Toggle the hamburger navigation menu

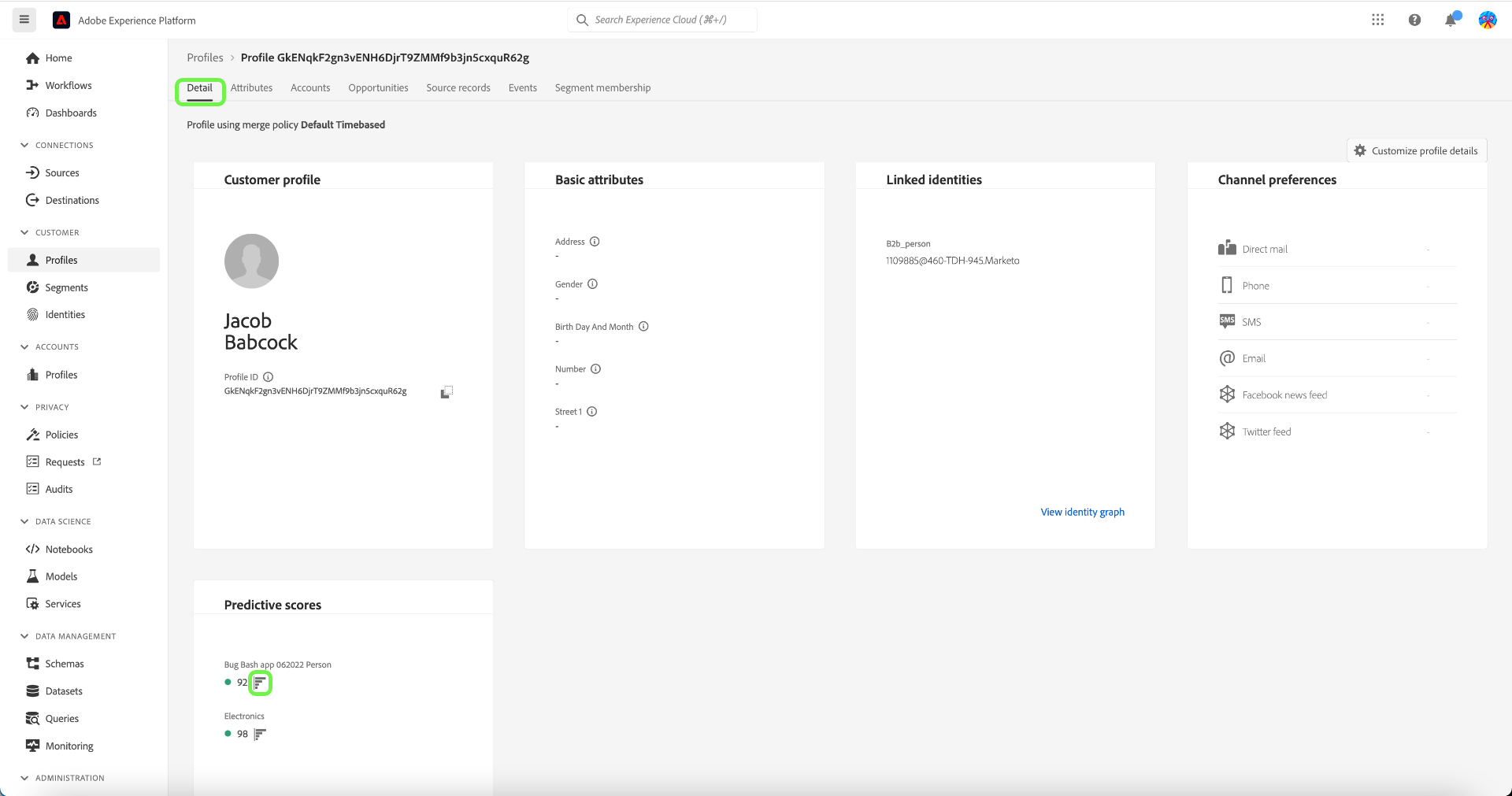24,20
